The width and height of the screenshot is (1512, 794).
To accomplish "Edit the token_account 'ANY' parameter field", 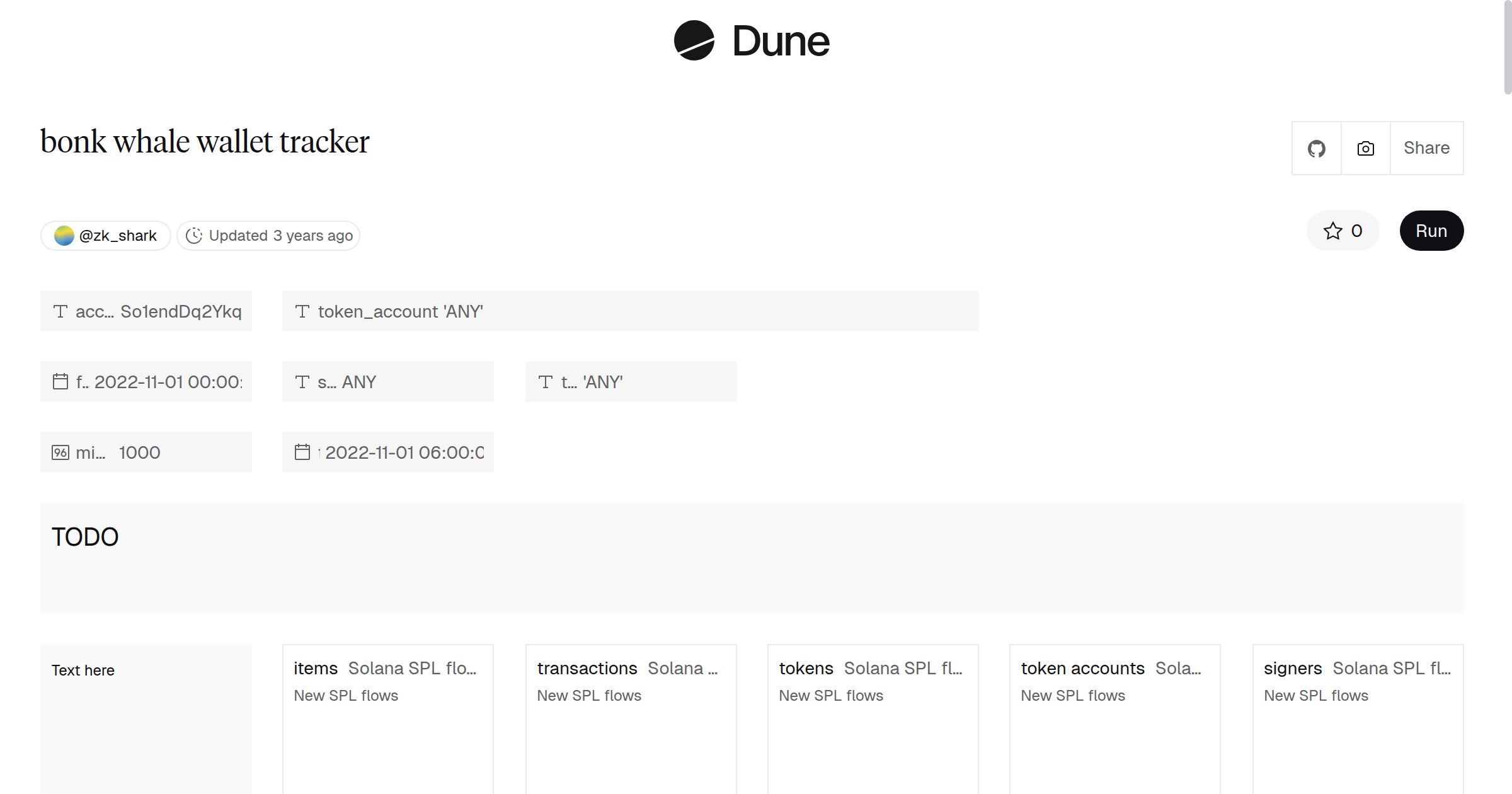I will 630,311.
